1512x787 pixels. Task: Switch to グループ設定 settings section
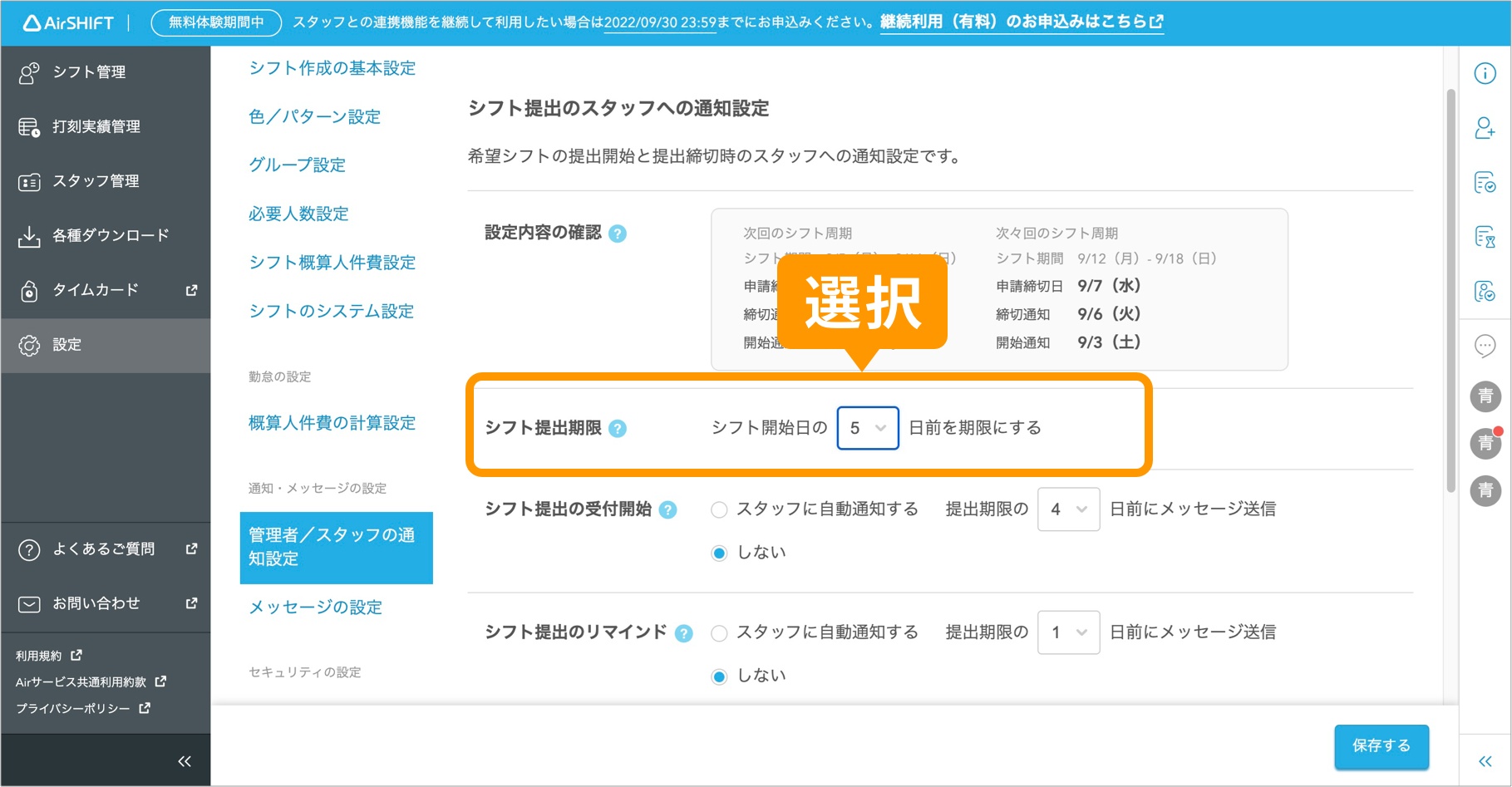click(297, 165)
